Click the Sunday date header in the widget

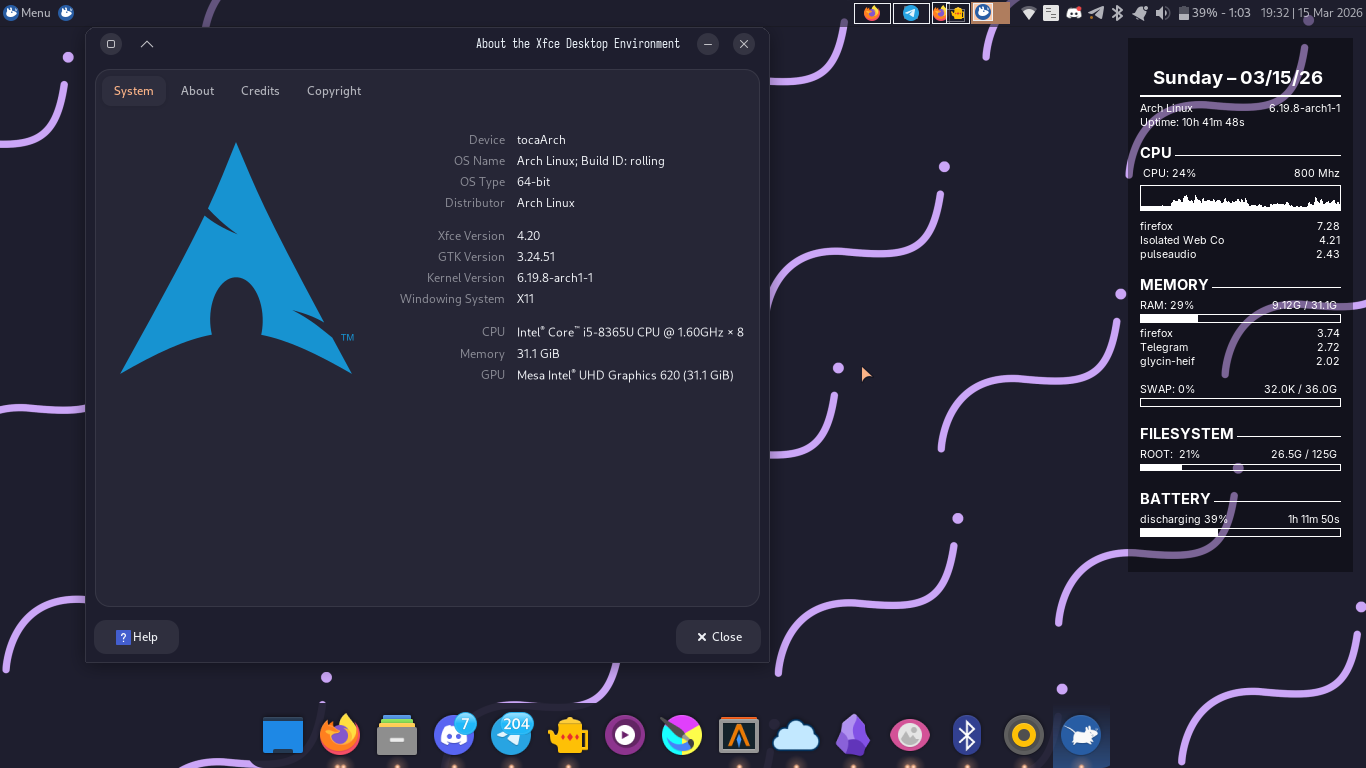1238,78
